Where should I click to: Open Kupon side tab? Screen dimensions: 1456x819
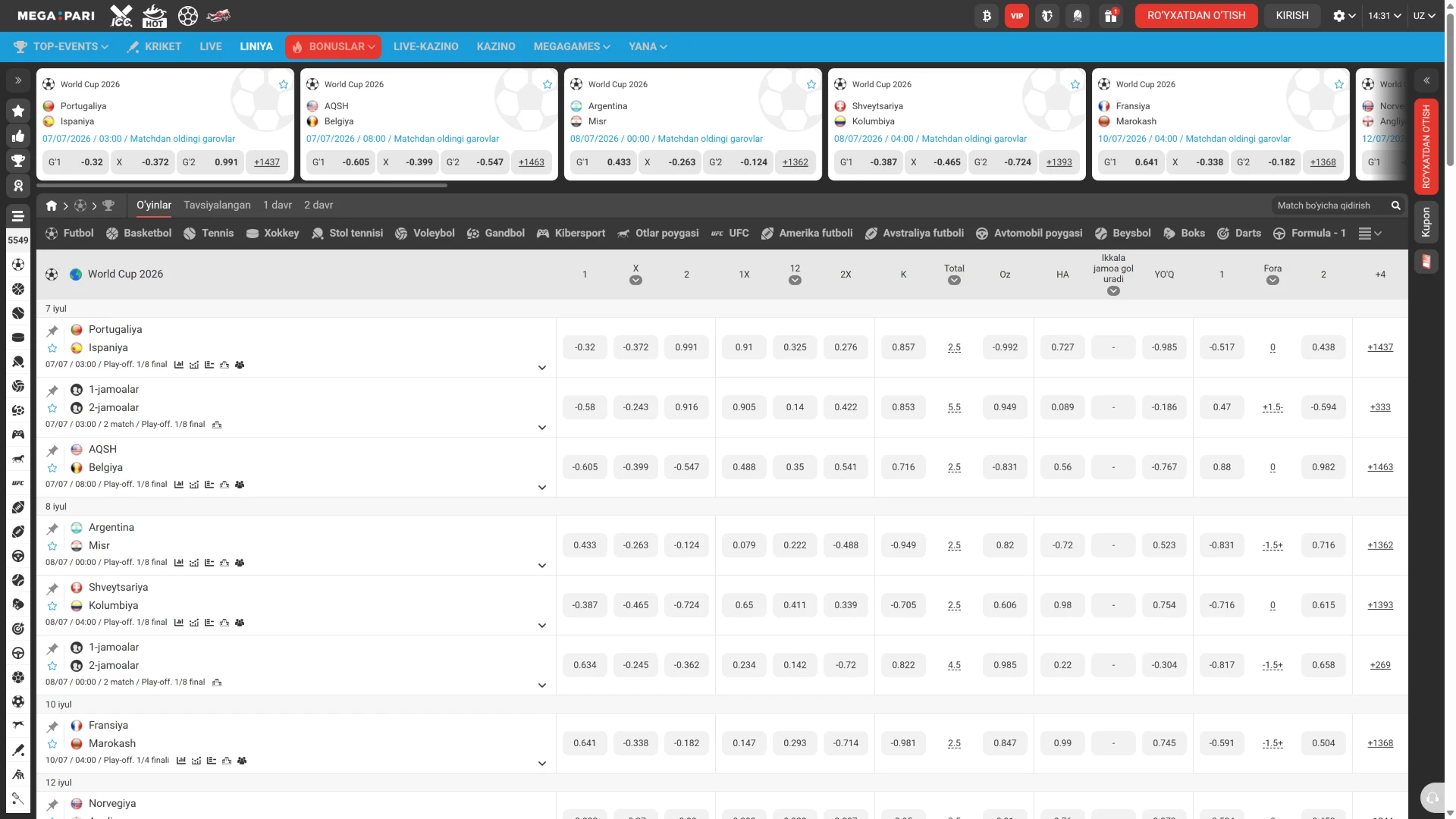[x=1426, y=222]
